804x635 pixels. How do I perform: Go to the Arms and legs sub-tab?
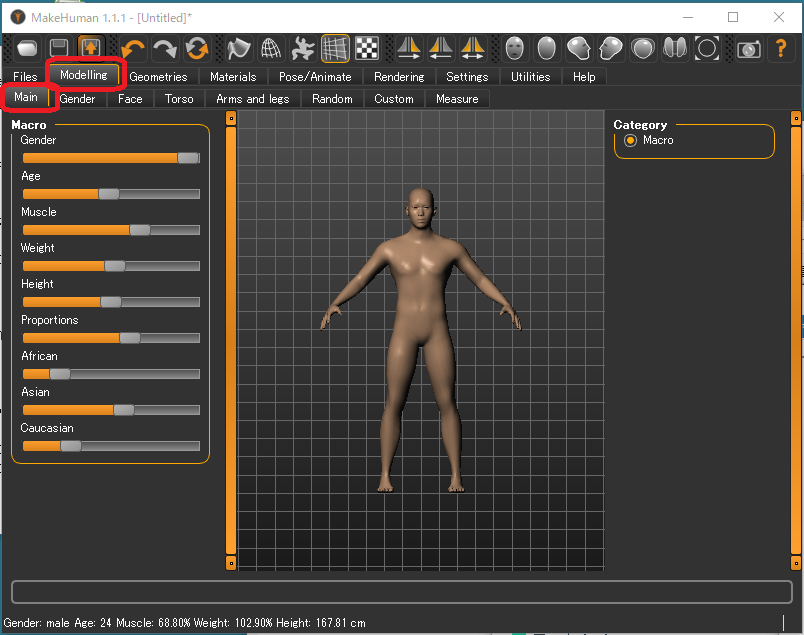pos(253,99)
